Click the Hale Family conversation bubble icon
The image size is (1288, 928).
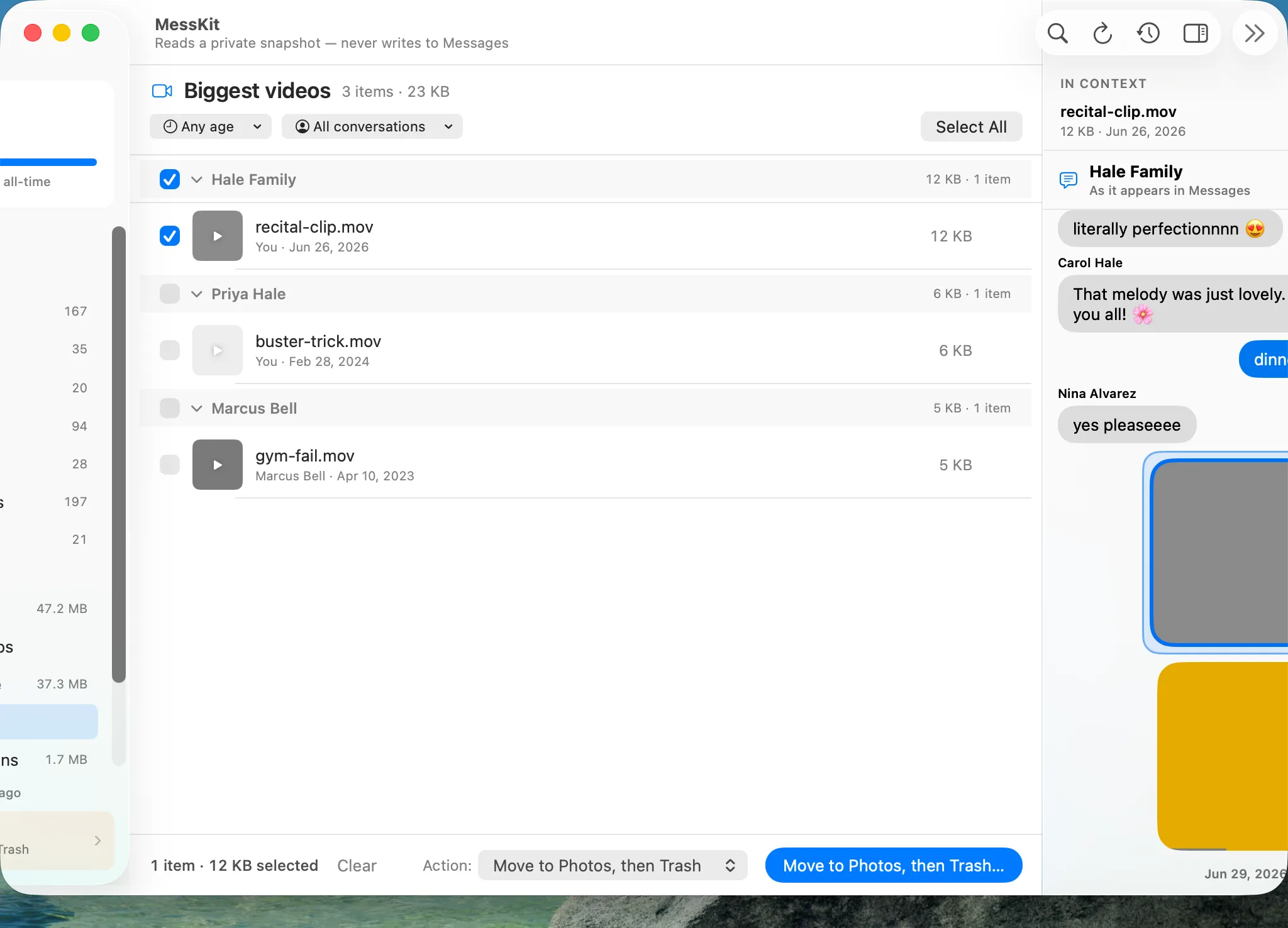click(1069, 180)
